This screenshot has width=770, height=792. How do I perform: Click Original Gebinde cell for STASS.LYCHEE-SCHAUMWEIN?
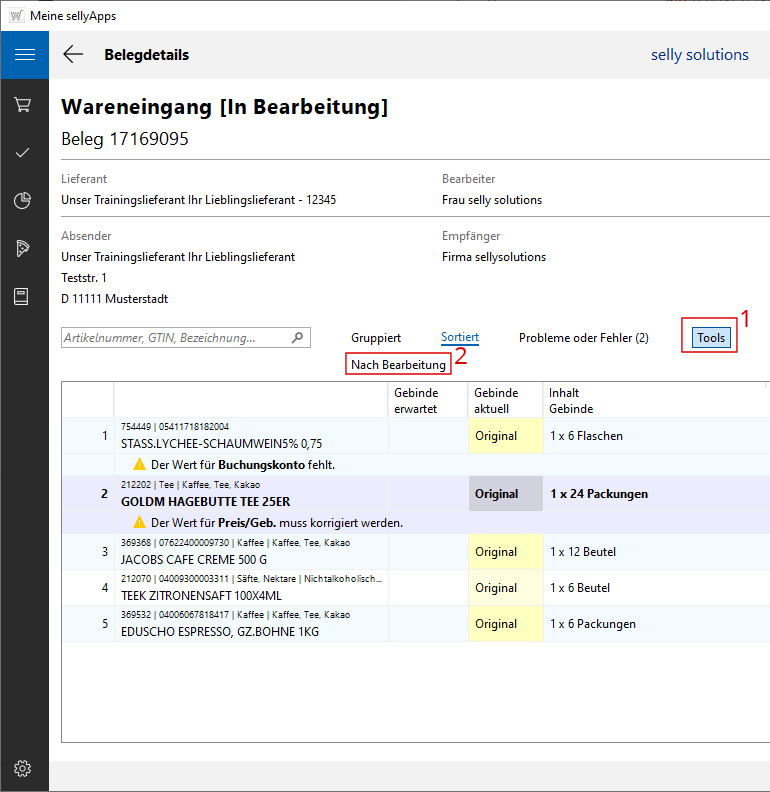pos(496,436)
